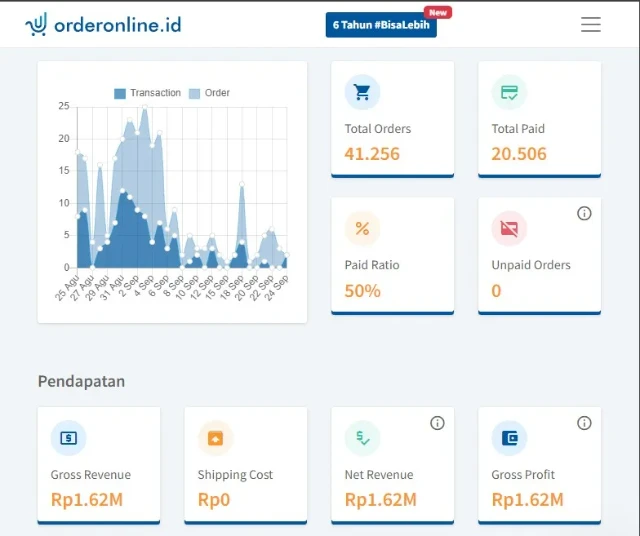Click the Total Orders value 41.256
The height and width of the screenshot is (536, 640).
point(372,154)
